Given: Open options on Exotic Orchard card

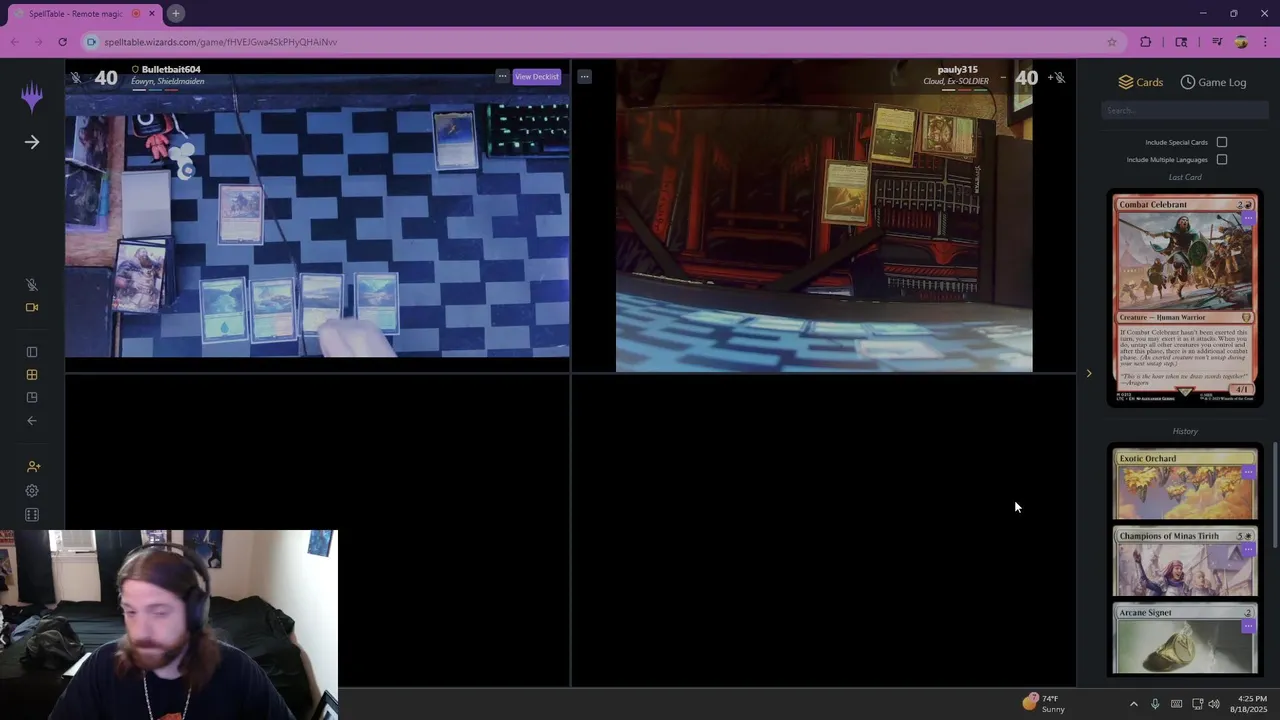Looking at the screenshot, I should coord(1248,472).
